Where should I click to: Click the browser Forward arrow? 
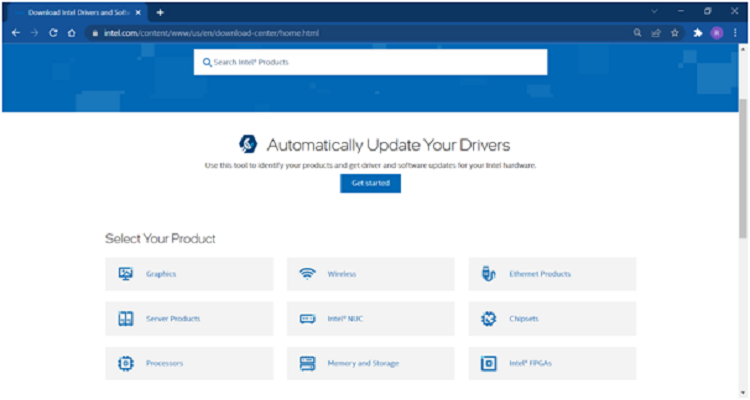(x=34, y=33)
